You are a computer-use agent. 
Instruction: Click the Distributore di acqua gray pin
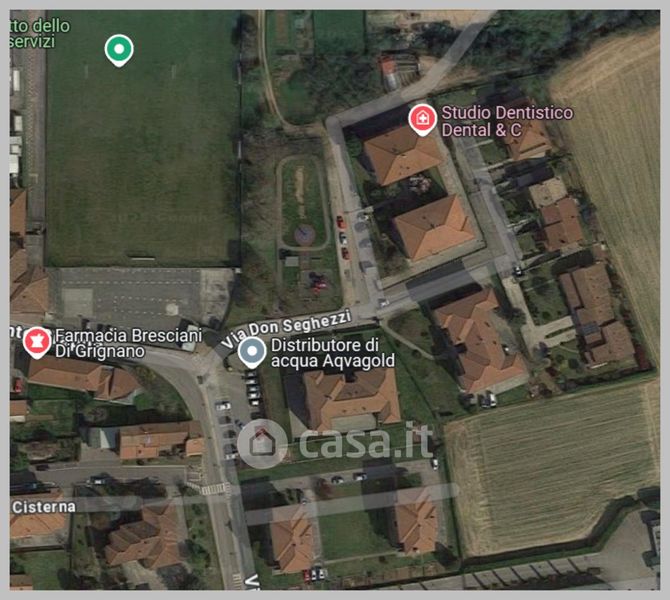(x=252, y=353)
